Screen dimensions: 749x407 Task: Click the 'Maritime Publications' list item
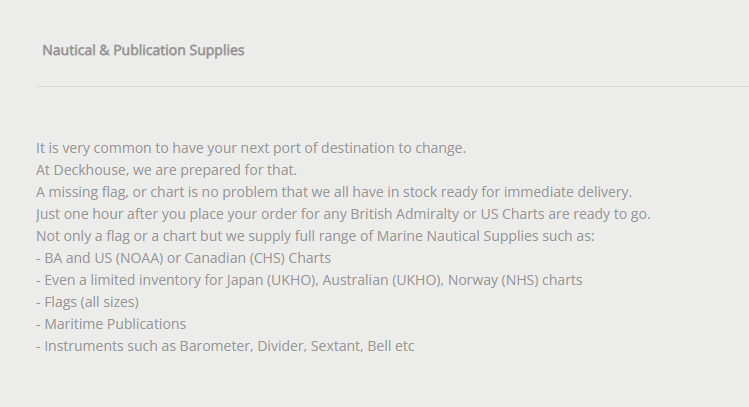(115, 324)
